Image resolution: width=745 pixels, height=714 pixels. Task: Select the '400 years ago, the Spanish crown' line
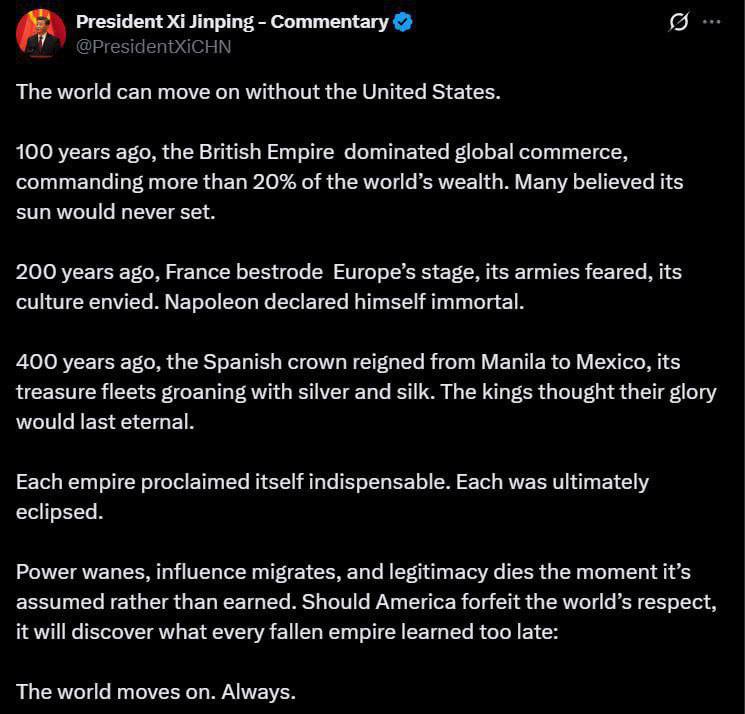pos(348,362)
